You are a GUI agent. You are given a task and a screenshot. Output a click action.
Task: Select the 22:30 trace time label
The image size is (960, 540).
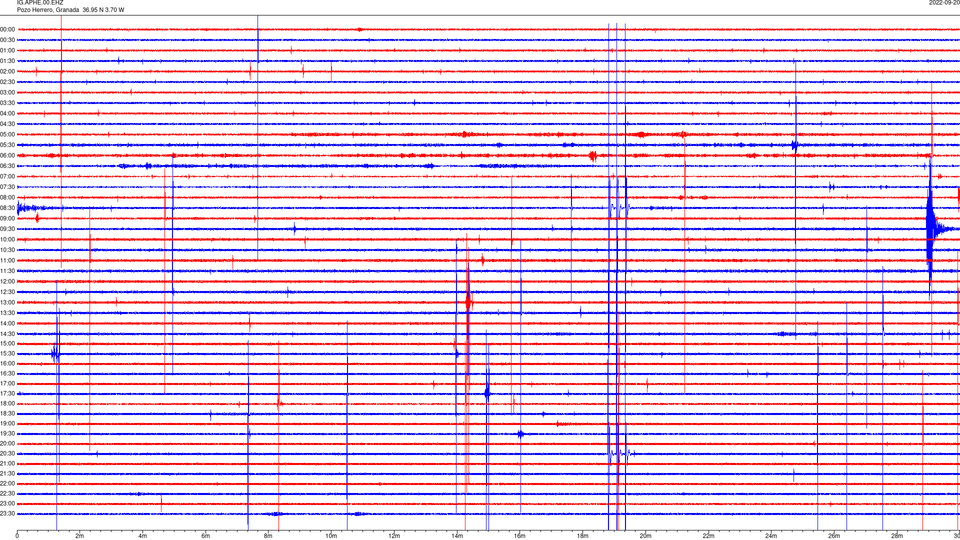pyautogui.click(x=7, y=493)
